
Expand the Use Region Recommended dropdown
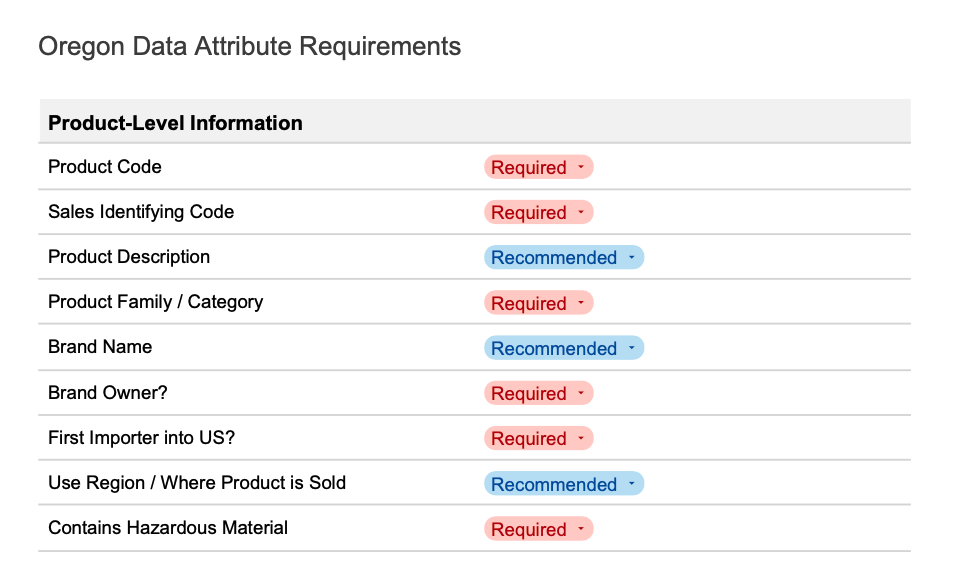click(x=563, y=483)
